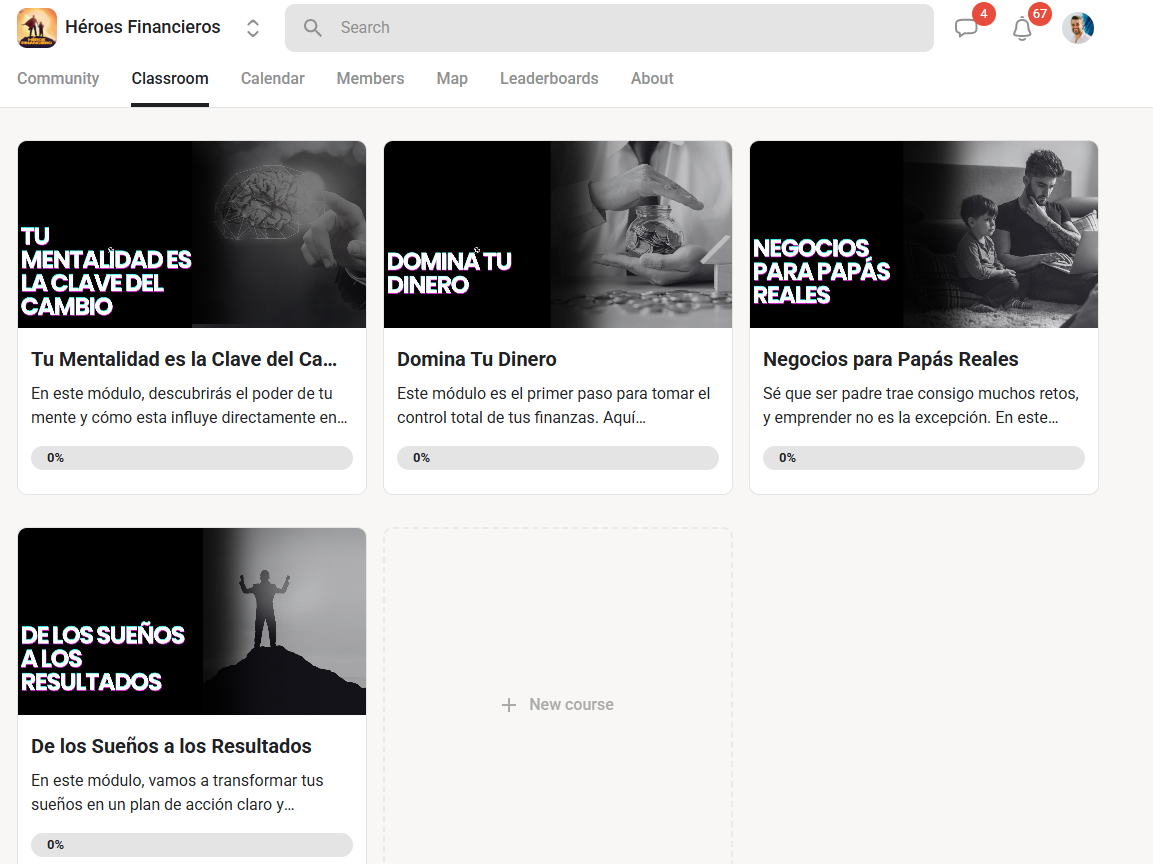1153x864 pixels.
Task: Open Tu Mentalidad es la Clave thumbnail
Action: (x=192, y=234)
